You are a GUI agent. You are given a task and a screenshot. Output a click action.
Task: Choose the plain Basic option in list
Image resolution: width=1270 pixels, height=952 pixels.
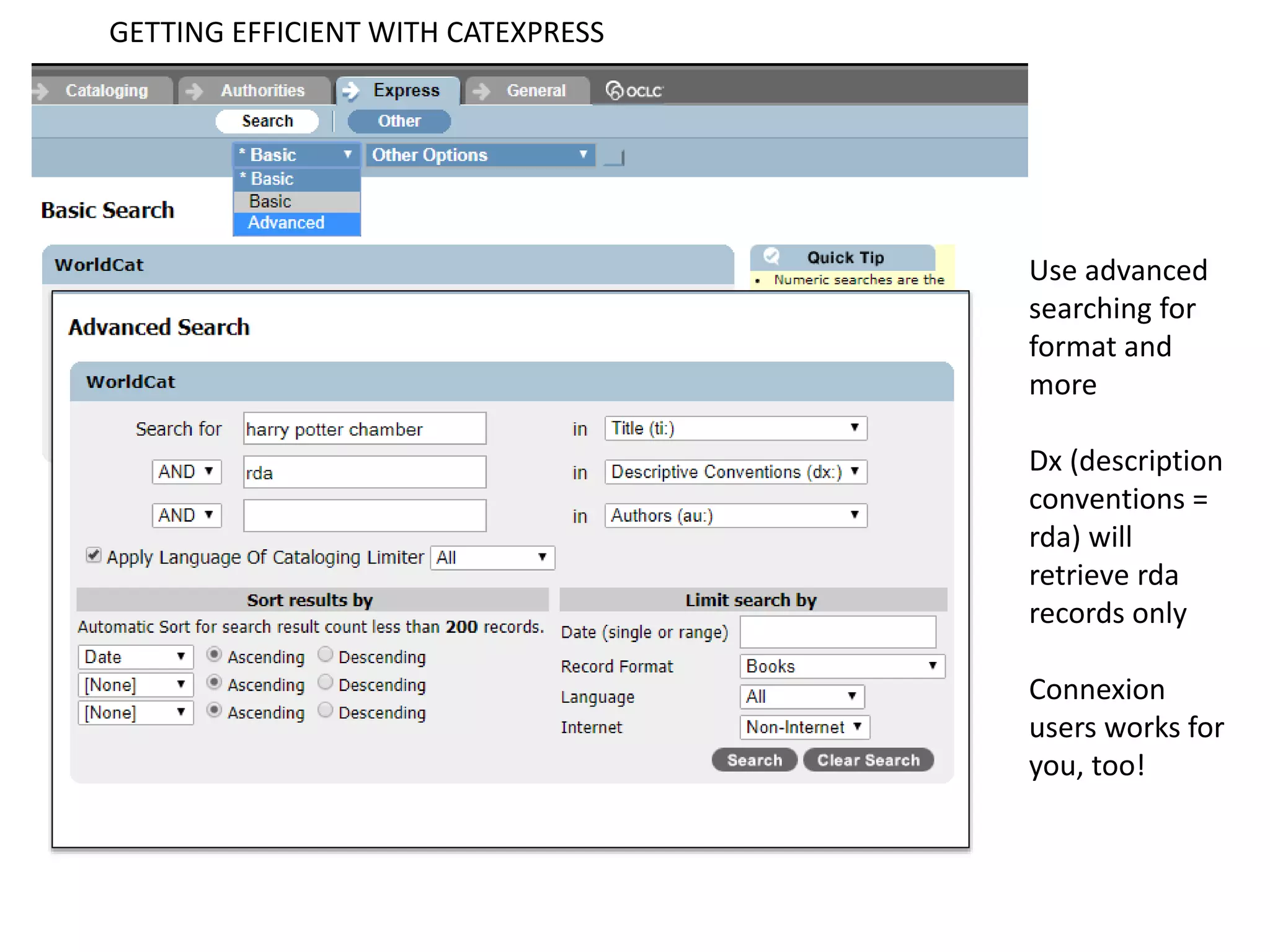[x=296, y=201]
